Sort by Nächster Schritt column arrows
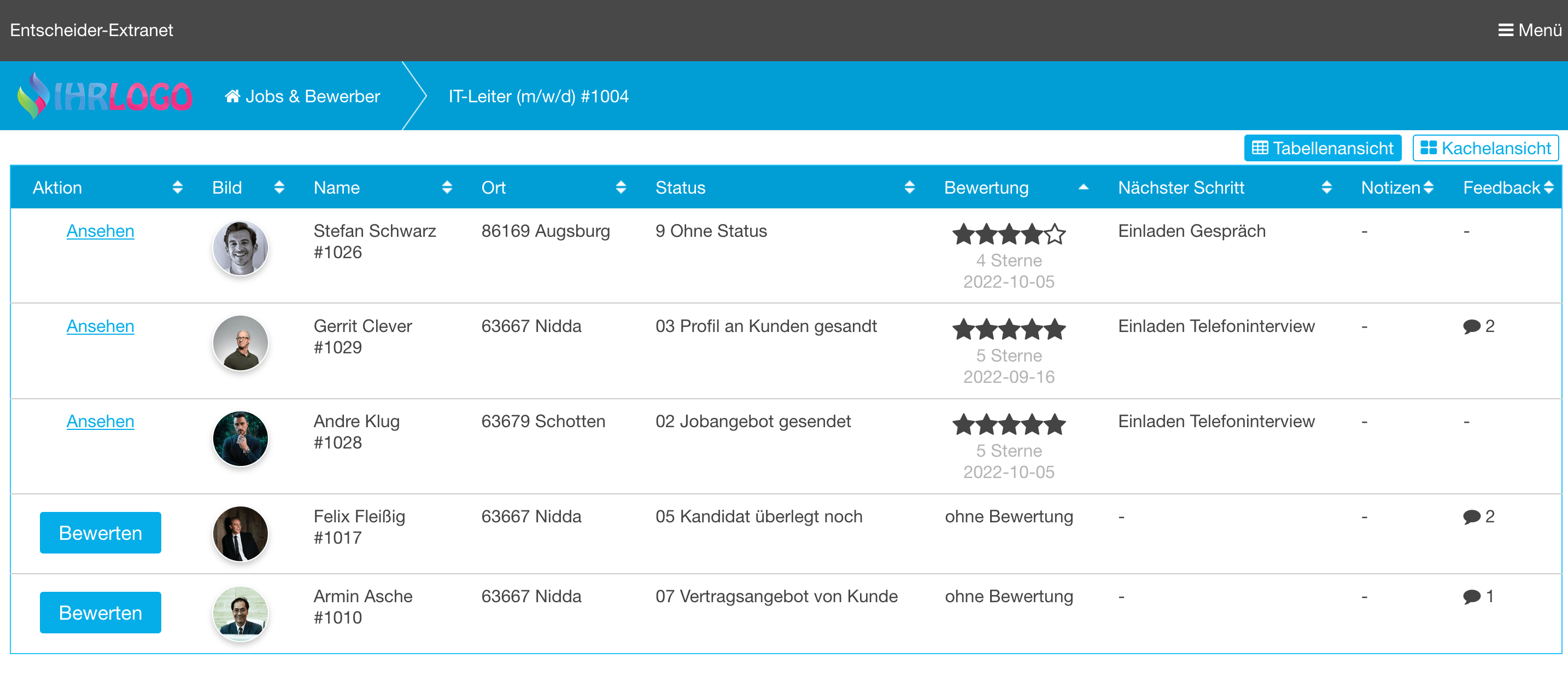 point(1326,188)
